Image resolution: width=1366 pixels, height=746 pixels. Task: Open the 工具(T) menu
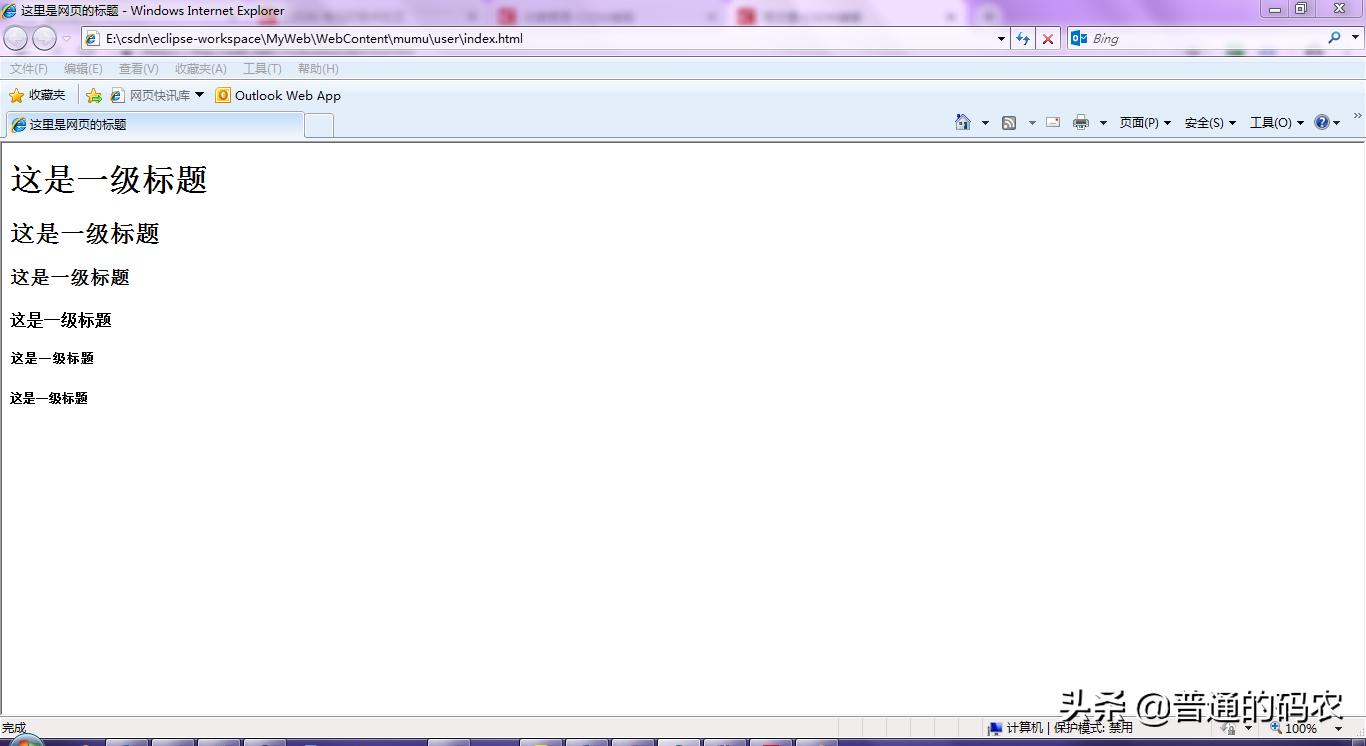(262, 69)
